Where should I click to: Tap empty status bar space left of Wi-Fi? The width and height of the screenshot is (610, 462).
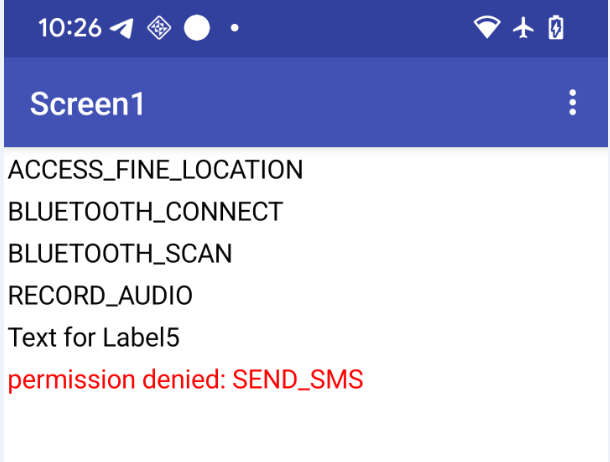coord(360,28)
